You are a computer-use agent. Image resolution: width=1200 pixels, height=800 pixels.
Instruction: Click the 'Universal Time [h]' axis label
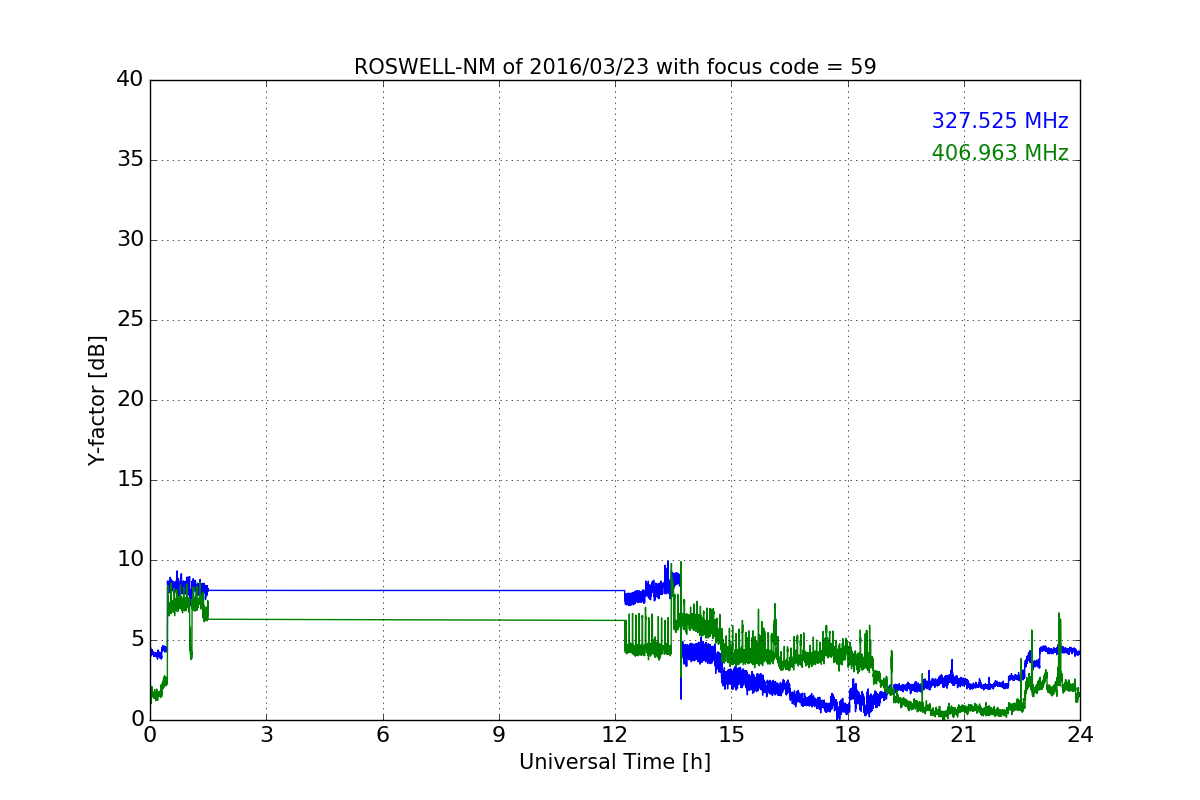pyautogui.click(x=615, y=762)
